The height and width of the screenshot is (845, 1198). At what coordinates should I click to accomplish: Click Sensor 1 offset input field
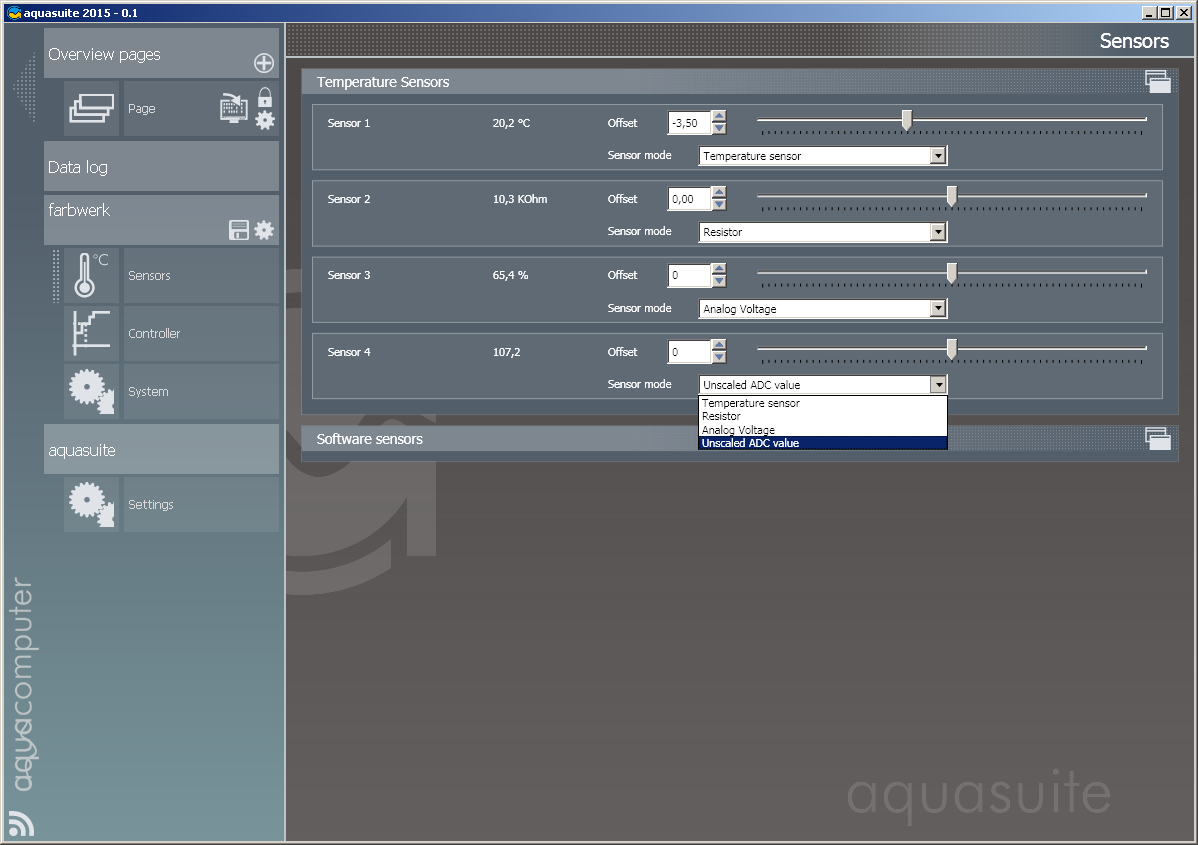pos(689,123)
